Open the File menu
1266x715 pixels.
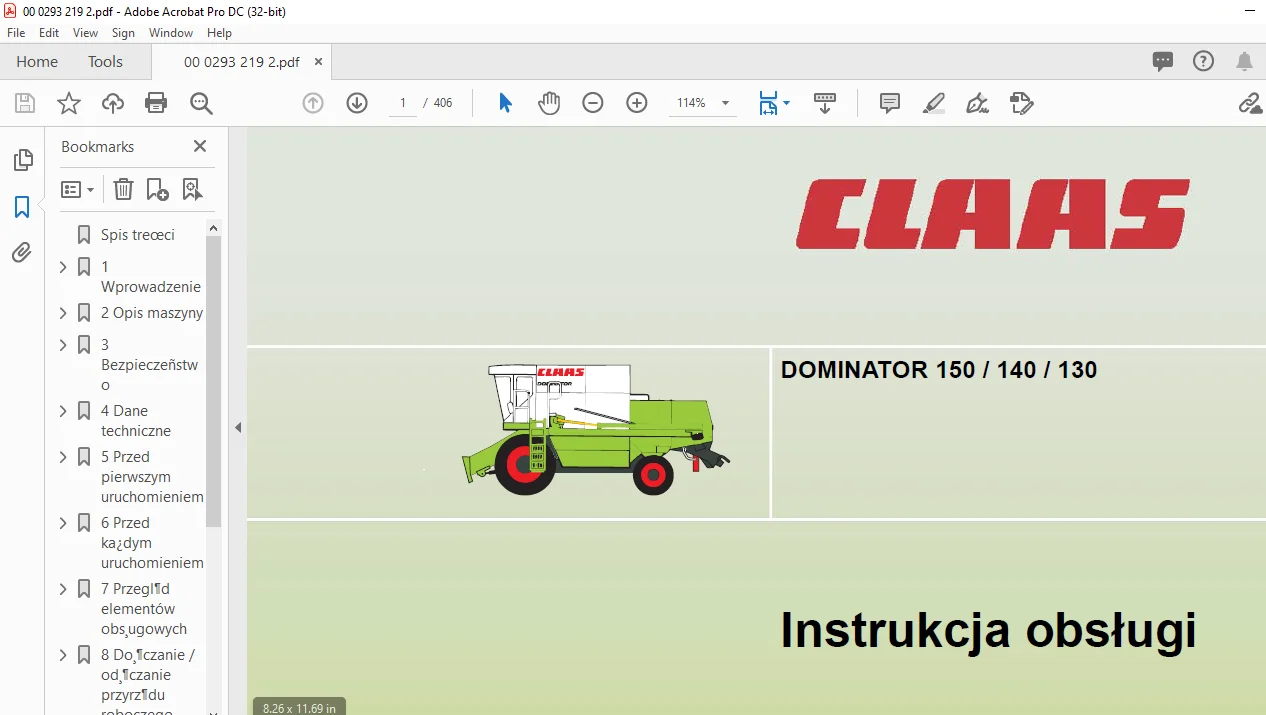(x=16, y=33)
